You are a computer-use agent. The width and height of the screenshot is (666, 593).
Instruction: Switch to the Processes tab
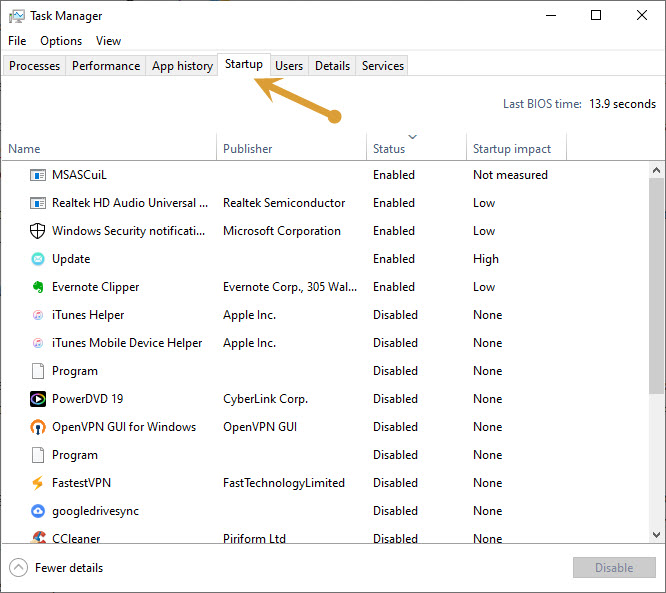pos(34,66)
